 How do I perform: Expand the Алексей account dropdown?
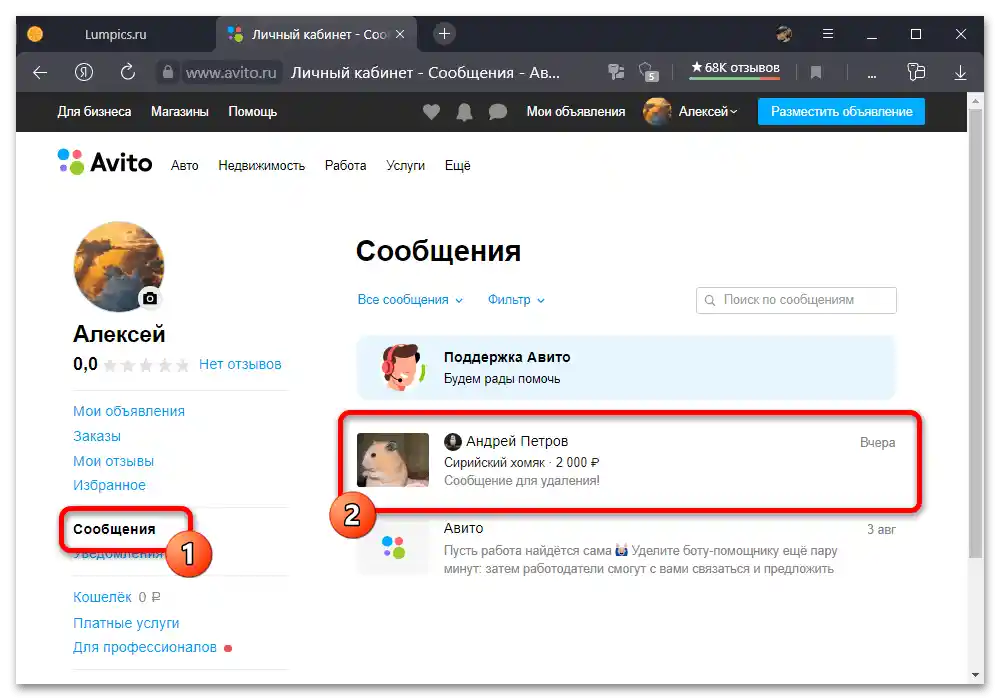708,112
